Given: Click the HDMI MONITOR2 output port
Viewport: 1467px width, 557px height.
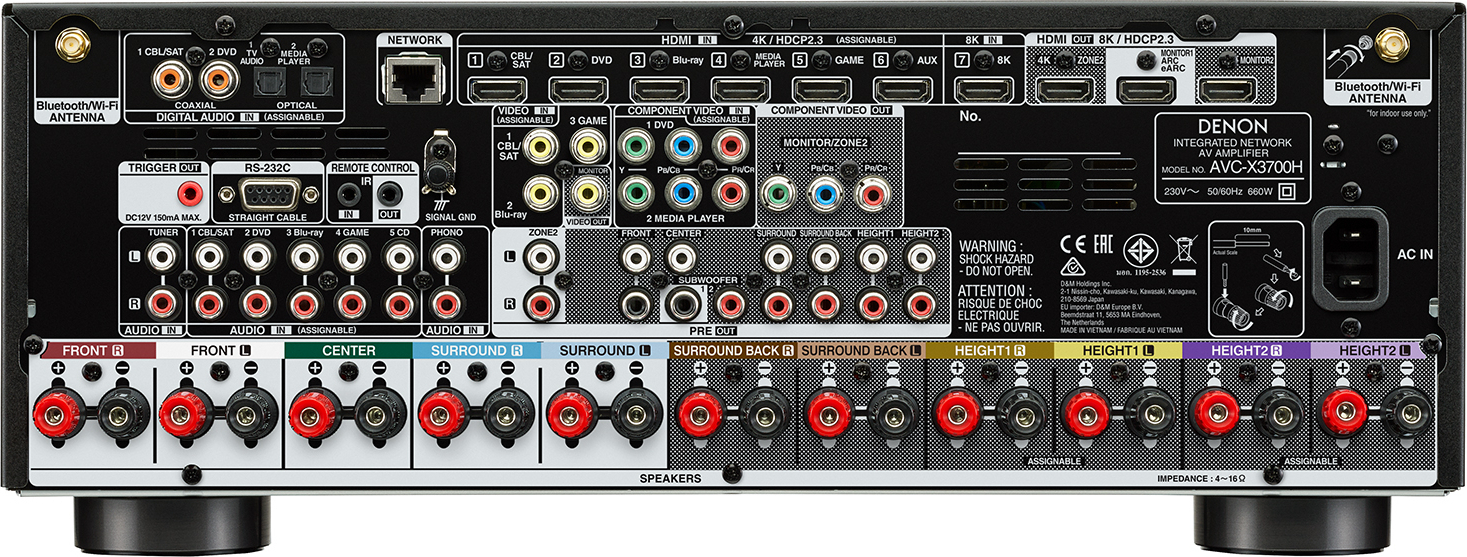Looking at the screenshot, I should (x=1227, y=90).
